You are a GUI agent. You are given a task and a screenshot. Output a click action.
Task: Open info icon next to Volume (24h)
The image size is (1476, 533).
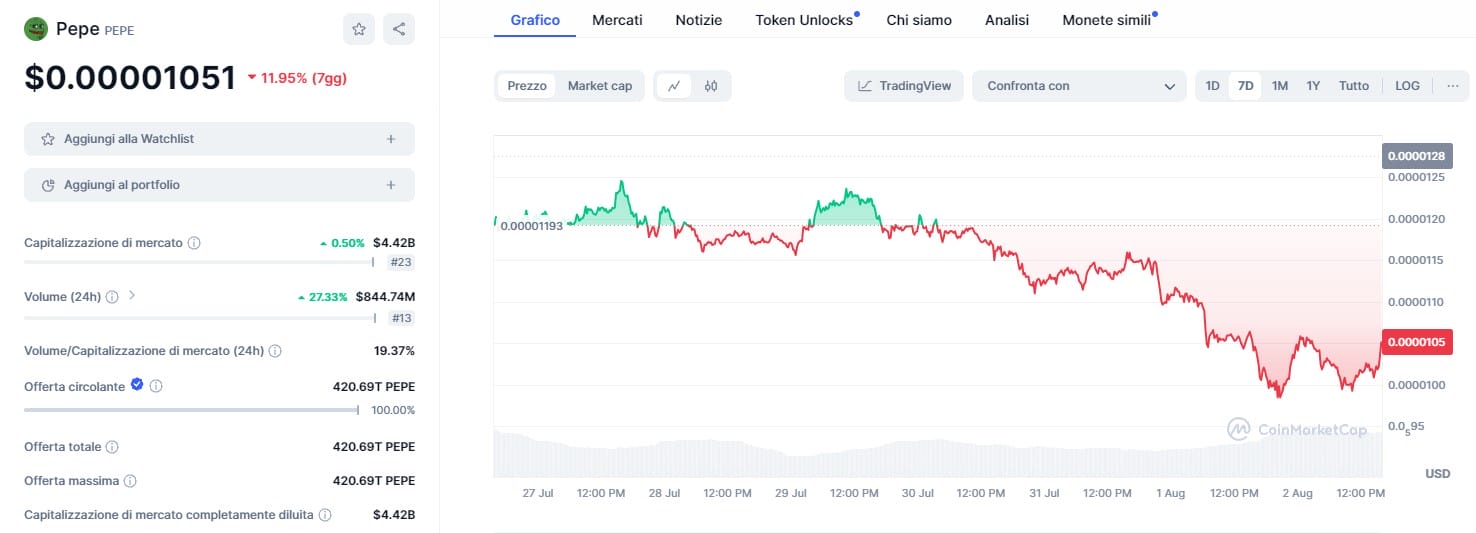112,297
